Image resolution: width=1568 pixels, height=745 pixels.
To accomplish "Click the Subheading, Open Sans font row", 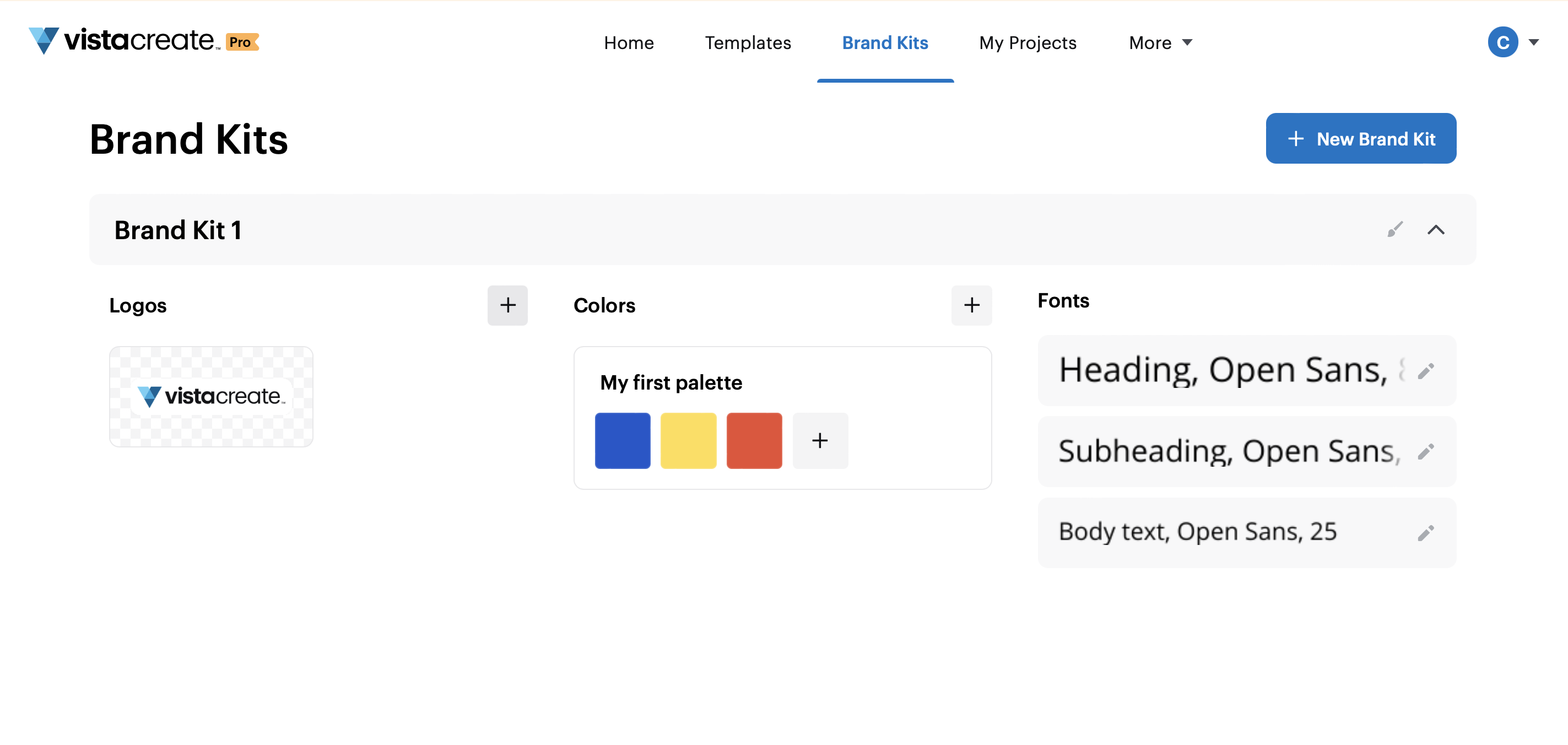I will pos(1247,451).
